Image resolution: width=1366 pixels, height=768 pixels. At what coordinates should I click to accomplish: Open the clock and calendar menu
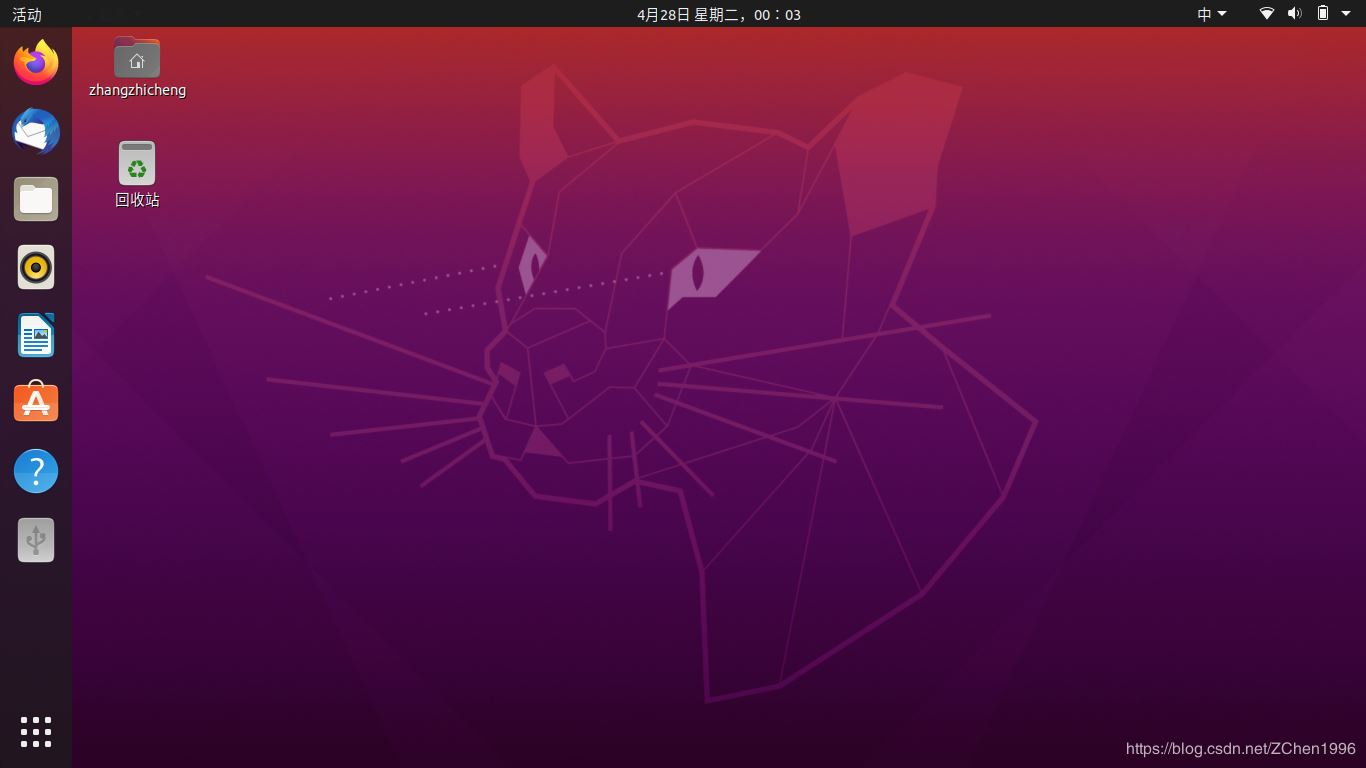(x=719, y=14)
